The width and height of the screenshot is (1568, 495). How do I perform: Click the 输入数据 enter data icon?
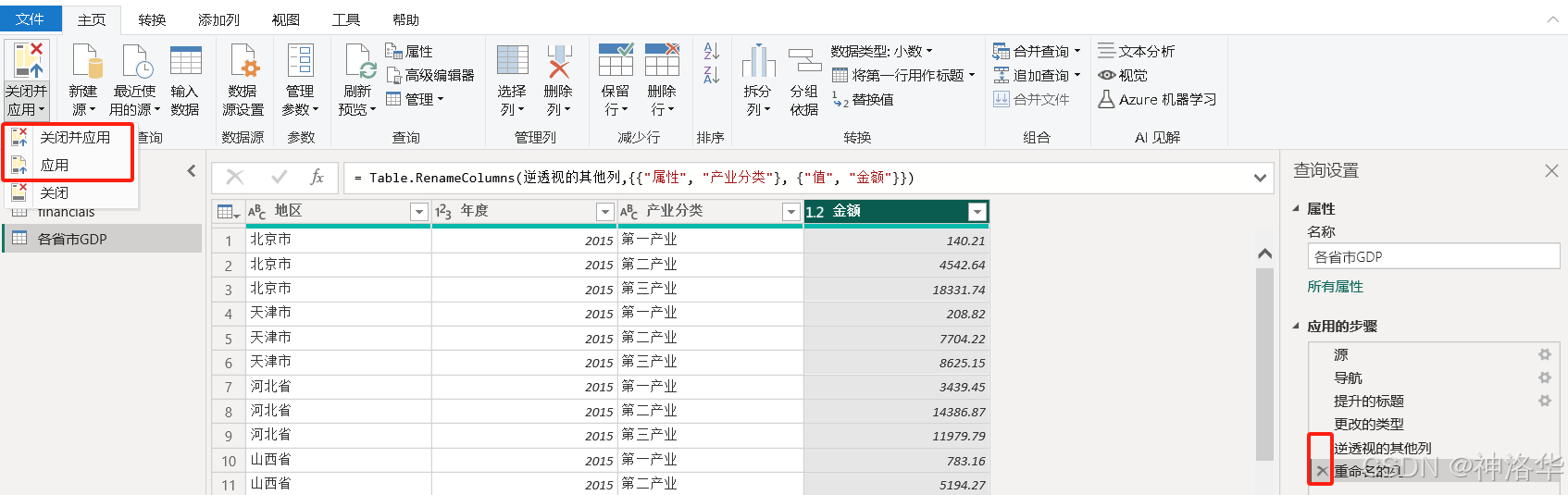(185, 61)
